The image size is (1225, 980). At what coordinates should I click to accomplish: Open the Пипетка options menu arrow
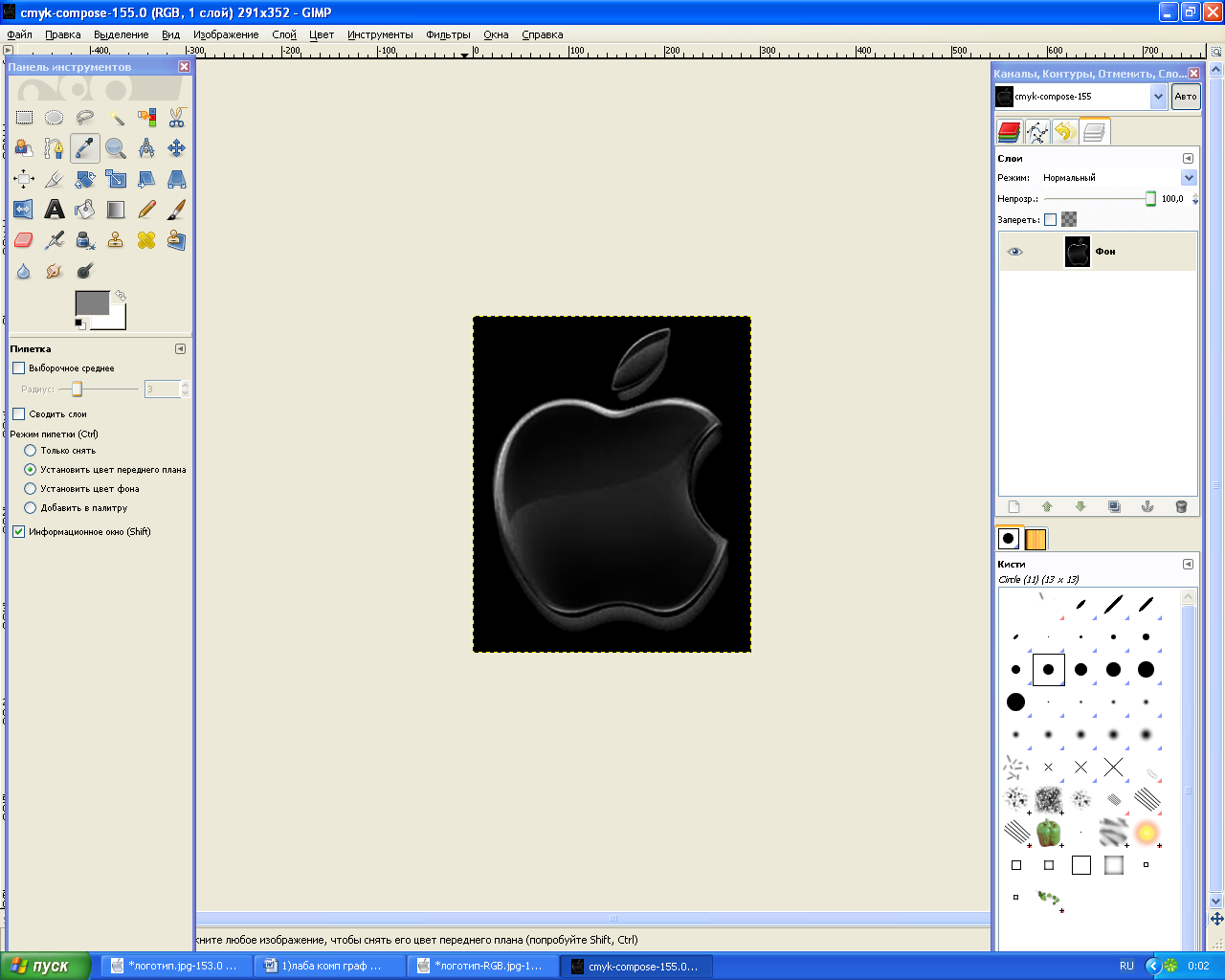click(180, 349)
